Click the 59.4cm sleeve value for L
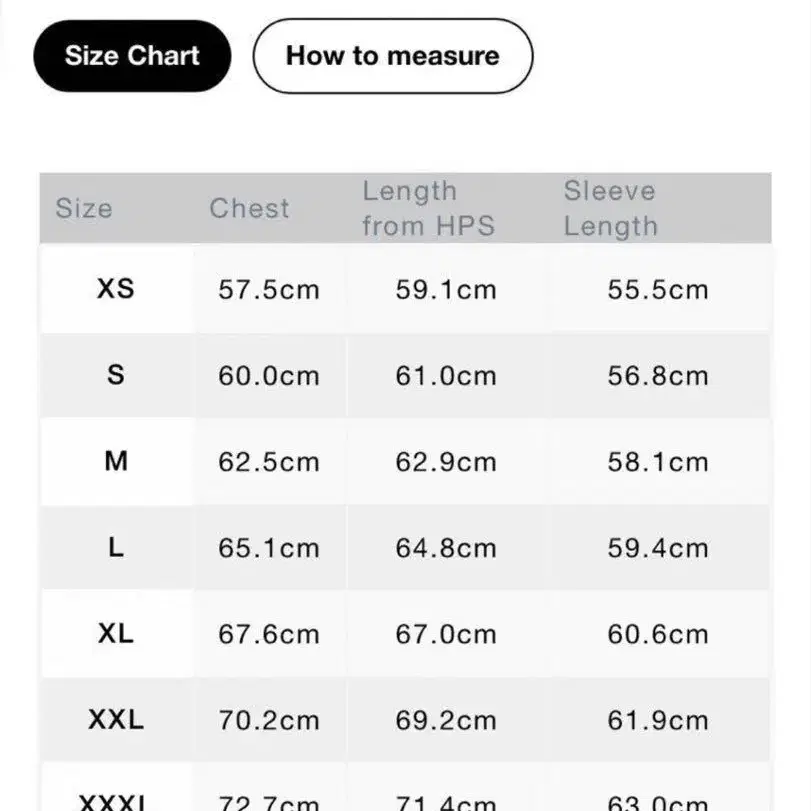811x811 pixels. point(658,548)
